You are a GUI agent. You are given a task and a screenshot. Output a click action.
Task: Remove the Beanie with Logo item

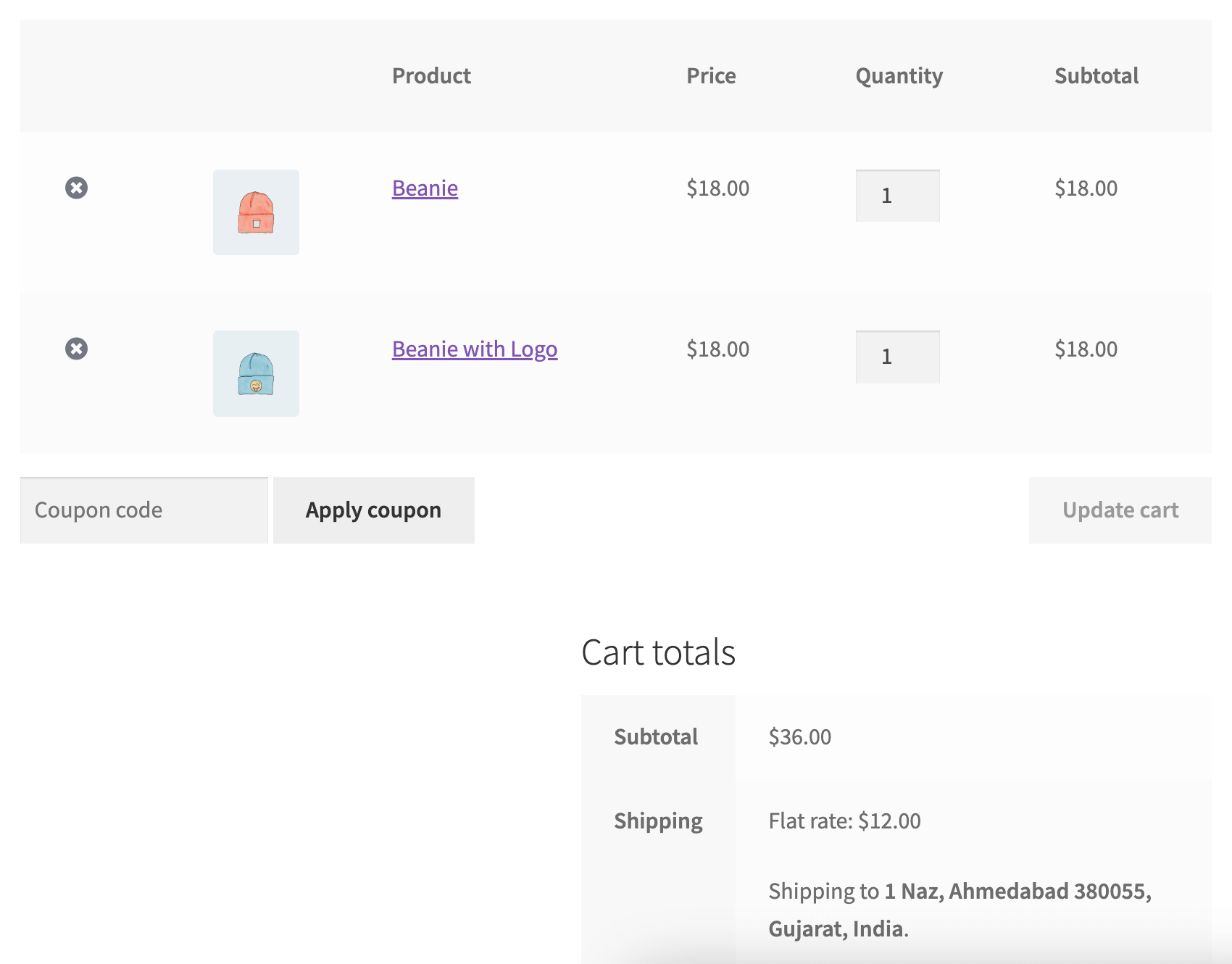tap(77, 349)
